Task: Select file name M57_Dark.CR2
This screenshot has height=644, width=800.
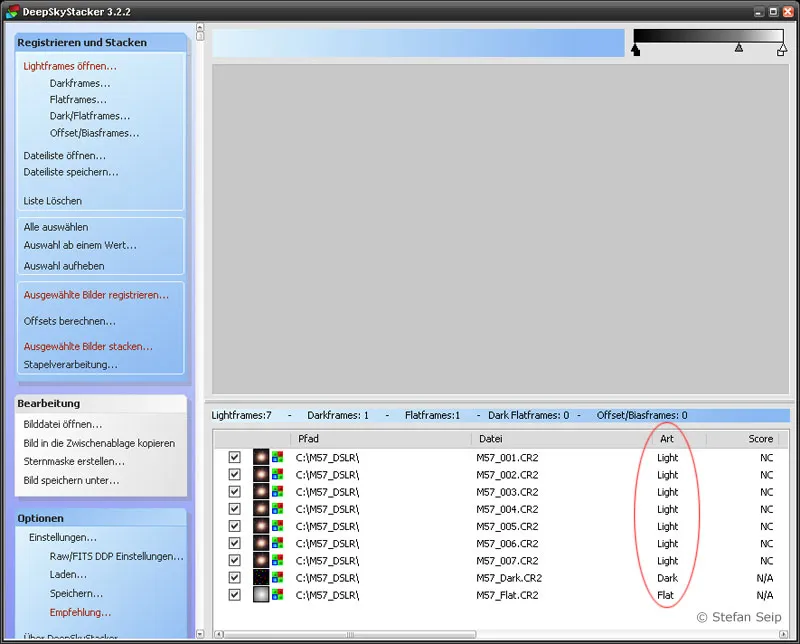Action: coord(509,578)
